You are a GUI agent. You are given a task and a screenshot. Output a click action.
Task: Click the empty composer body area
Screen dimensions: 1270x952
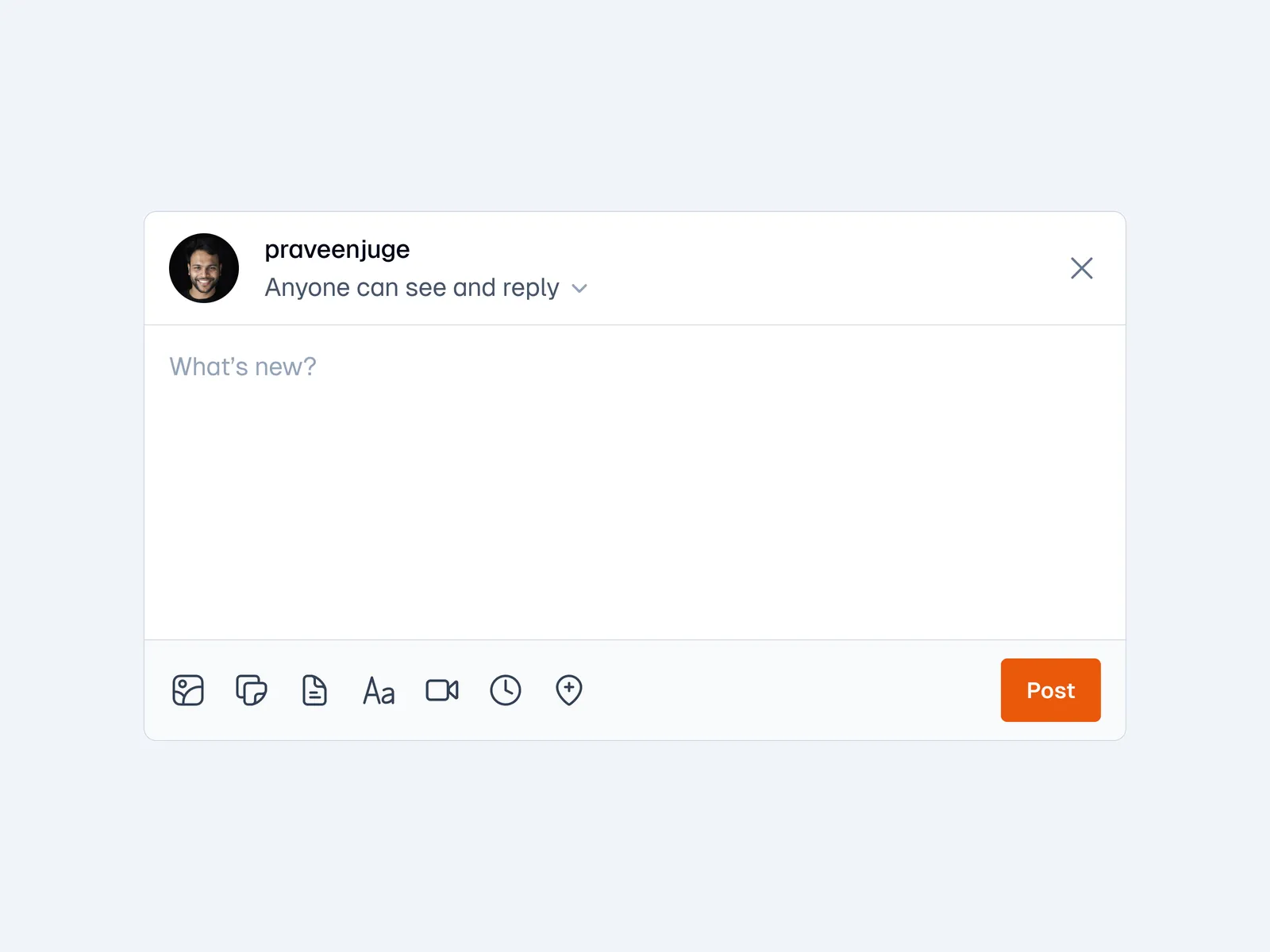click(635, 492)
